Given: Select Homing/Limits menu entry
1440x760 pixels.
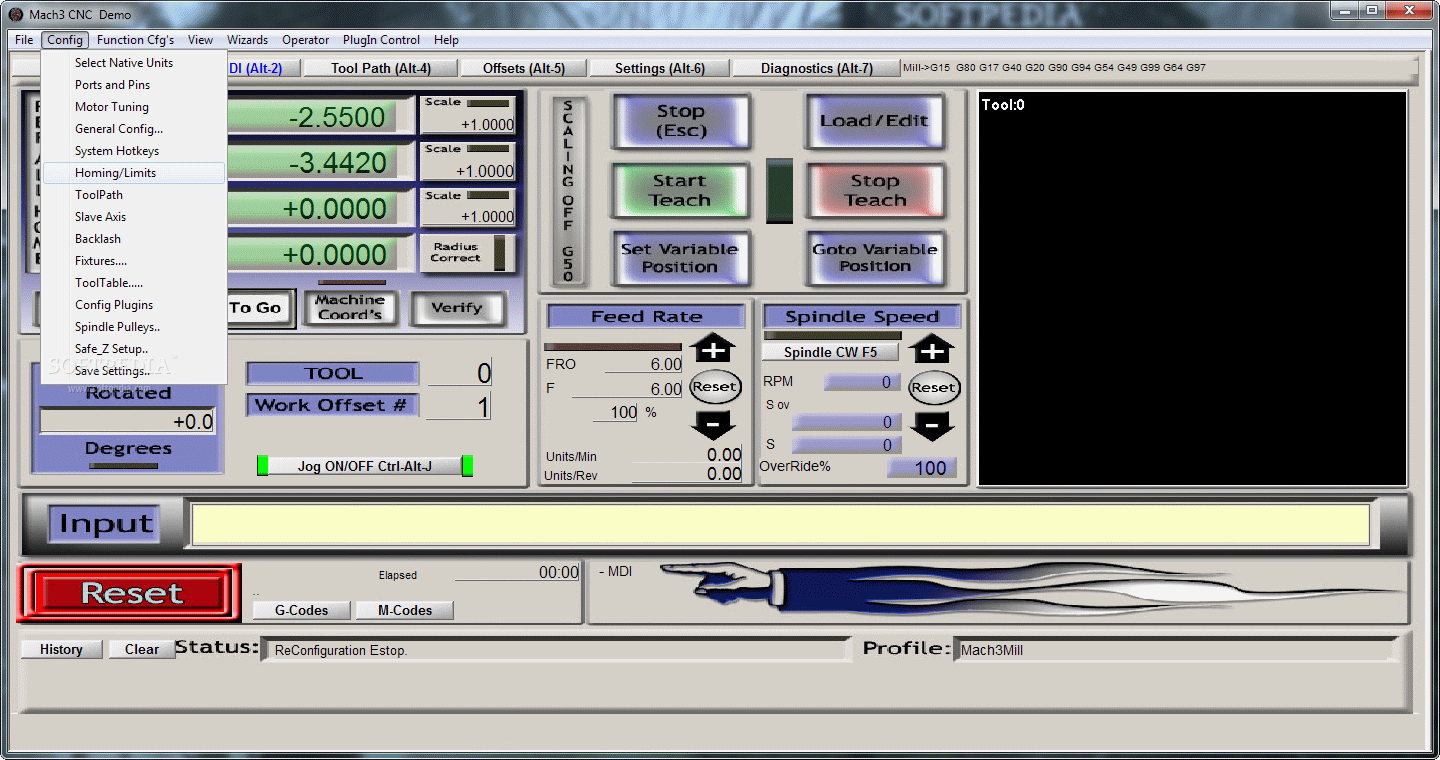Looking at the screenshot, I should [134, 173].
